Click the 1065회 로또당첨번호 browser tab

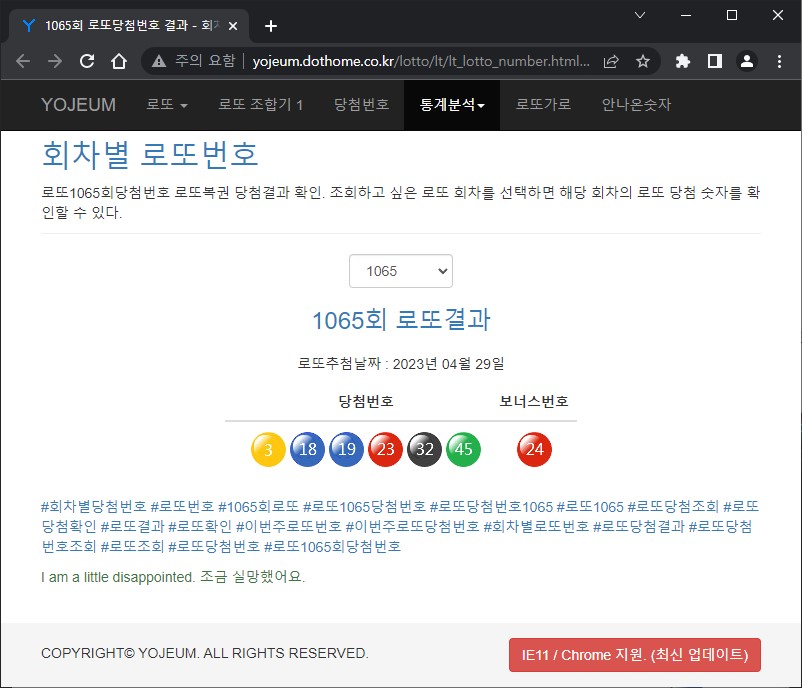[128, 26]
